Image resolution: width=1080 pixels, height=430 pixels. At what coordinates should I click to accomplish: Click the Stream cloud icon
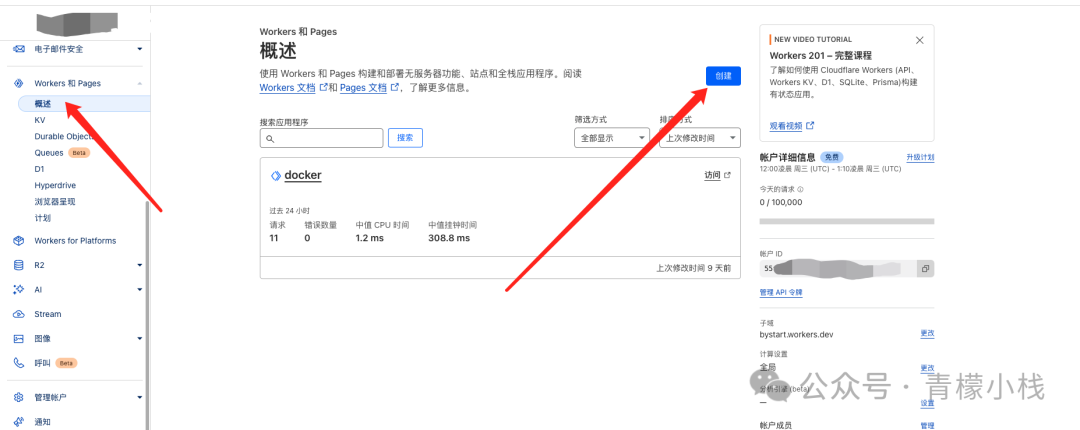tap(19, 314)
